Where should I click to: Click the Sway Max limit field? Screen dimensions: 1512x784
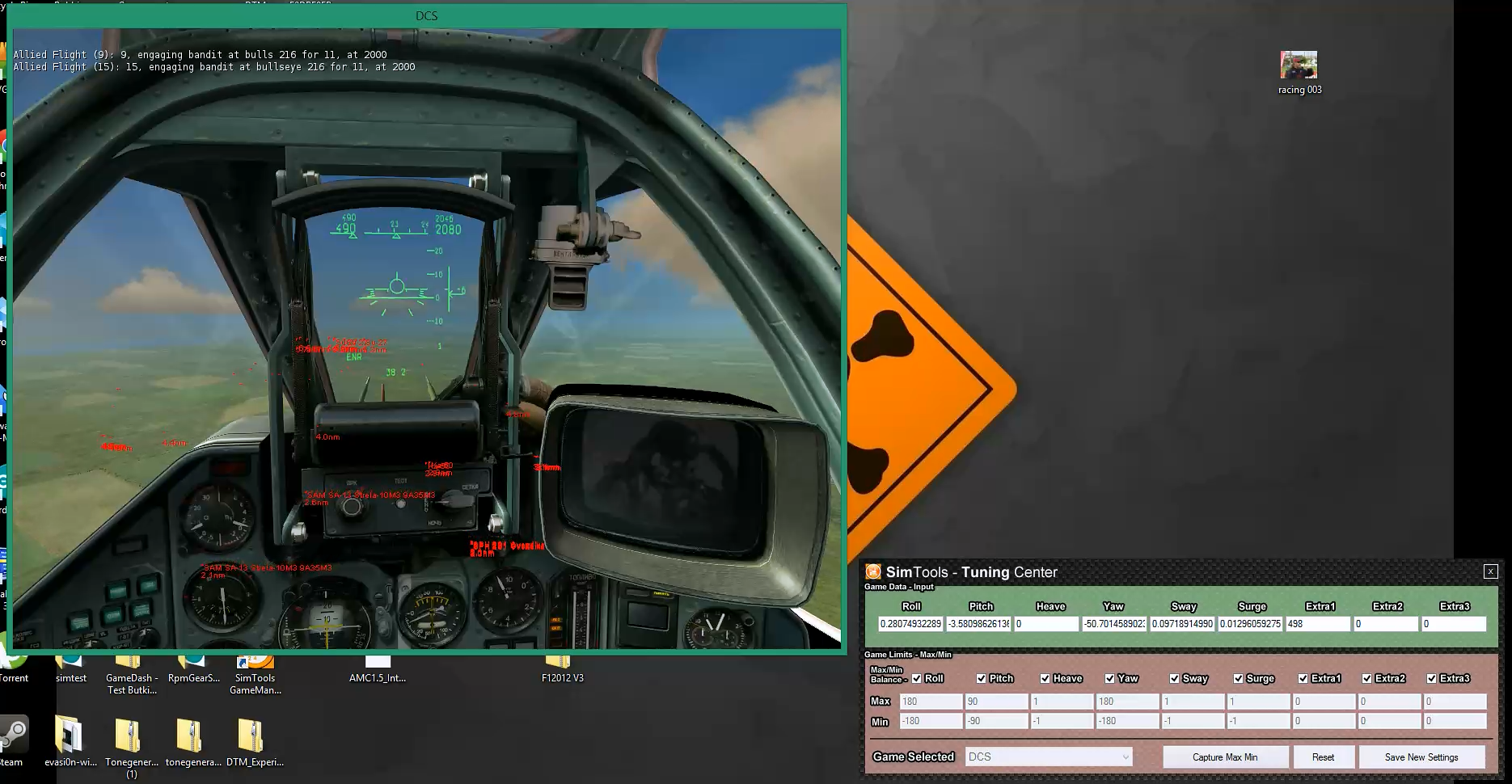[x=1193, y=702]
